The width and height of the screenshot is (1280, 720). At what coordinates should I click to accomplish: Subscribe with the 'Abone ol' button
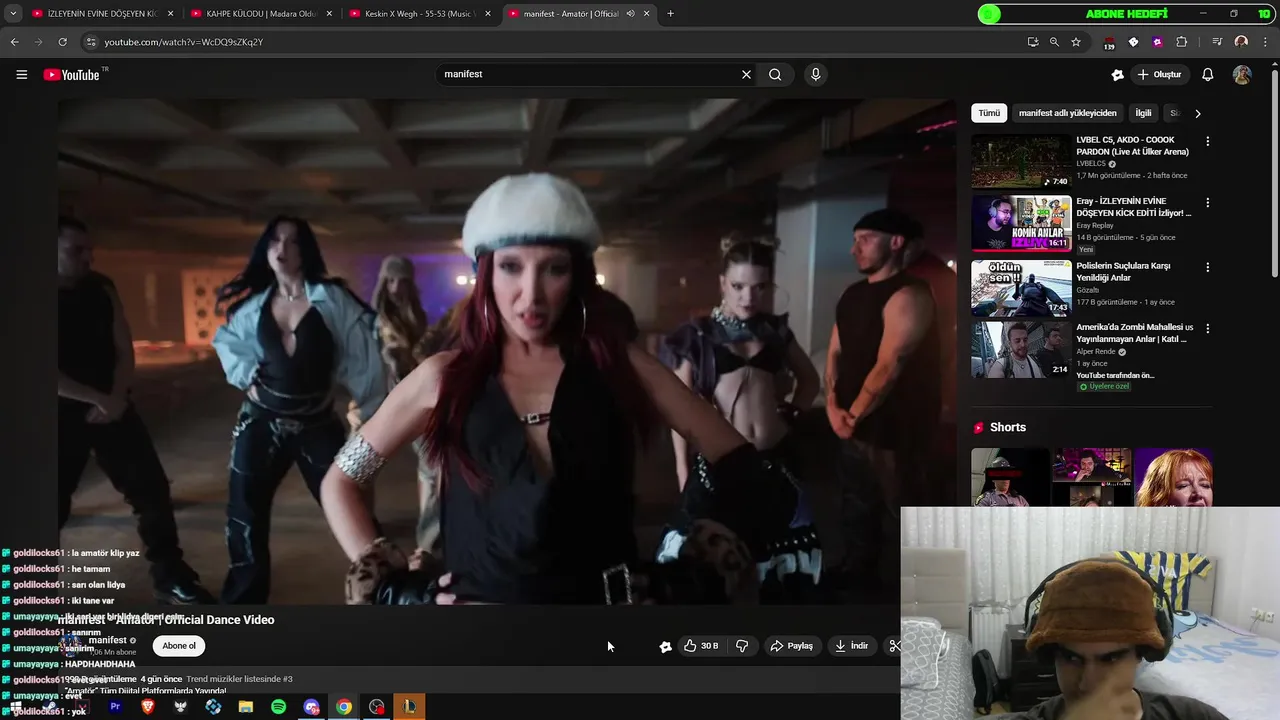[x=179, y=646]
